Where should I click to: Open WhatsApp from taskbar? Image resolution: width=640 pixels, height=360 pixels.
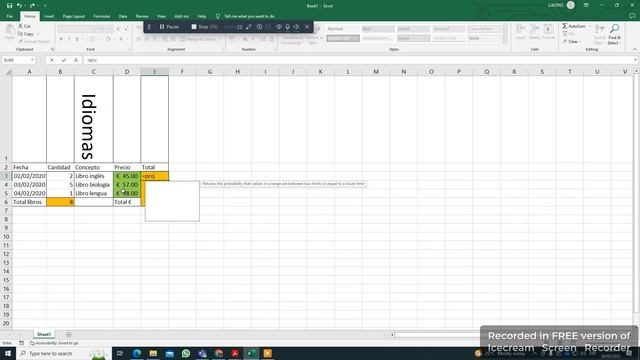(x=186, y=353)
